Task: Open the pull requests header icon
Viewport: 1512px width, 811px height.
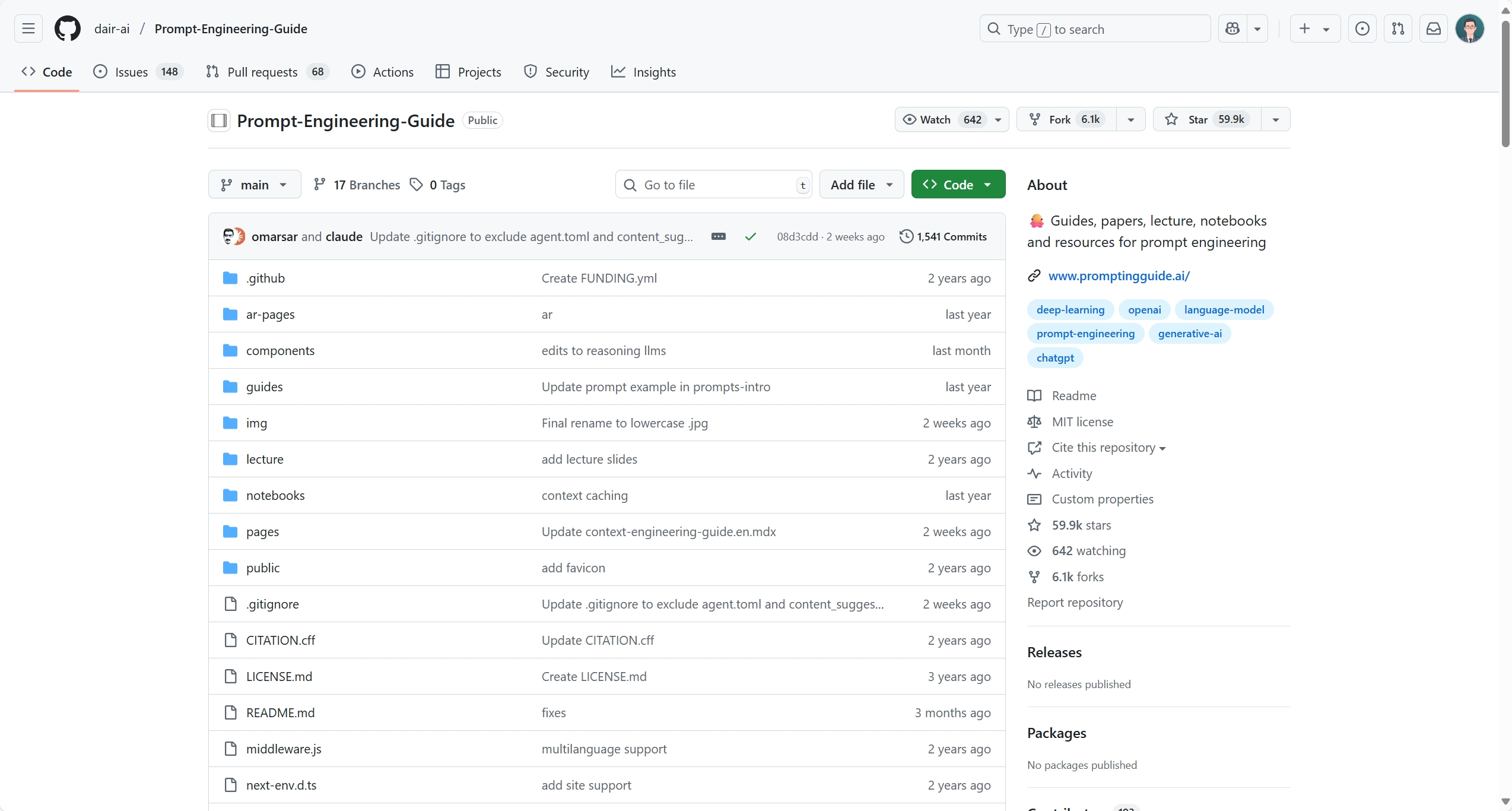Action: (1397, 28)
